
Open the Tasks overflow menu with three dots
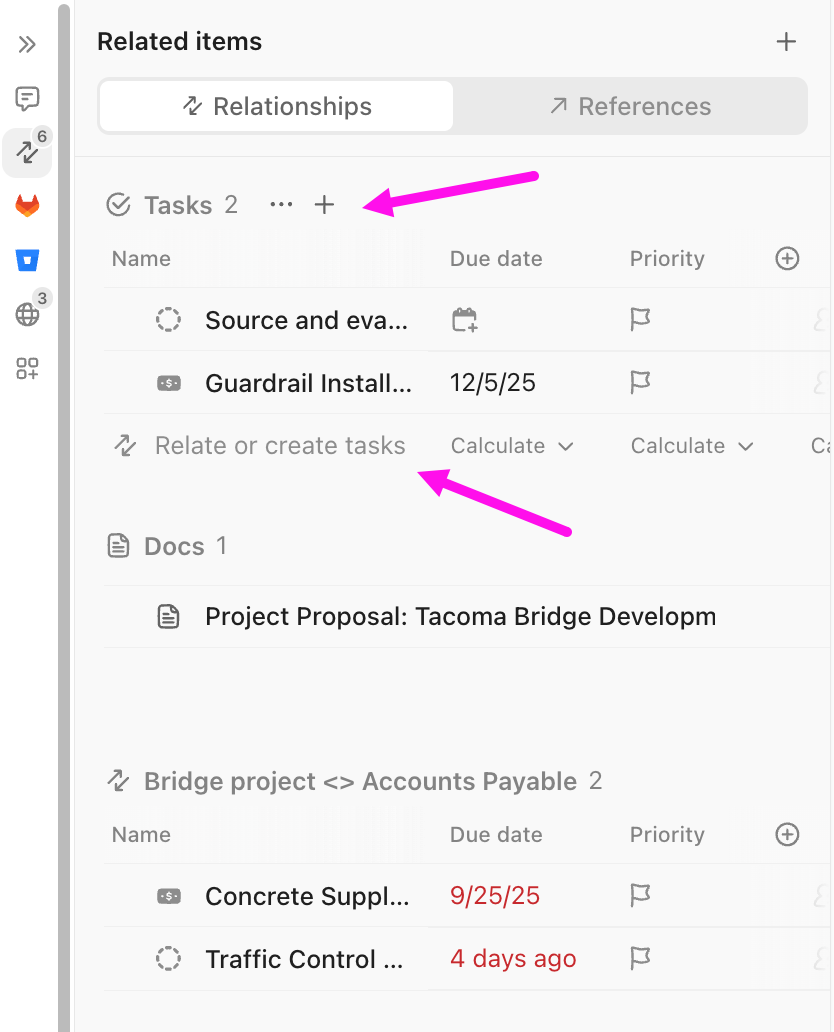click(x=280, y=204)
